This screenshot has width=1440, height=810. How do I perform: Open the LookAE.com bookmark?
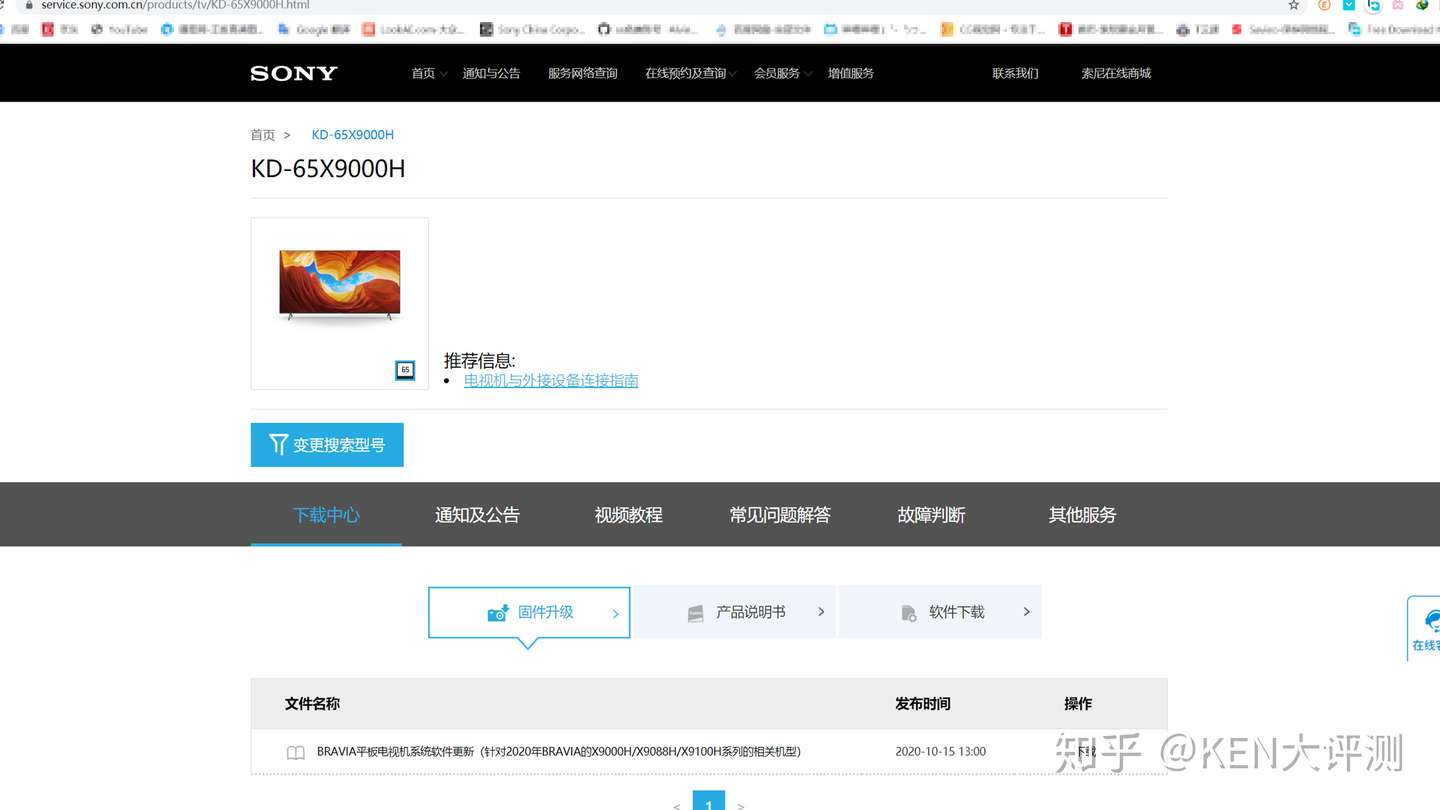(413, 30)
